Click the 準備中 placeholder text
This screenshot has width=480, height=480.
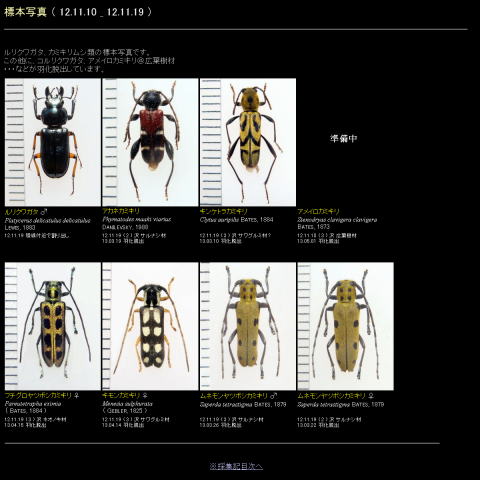(x=343, y=138)
